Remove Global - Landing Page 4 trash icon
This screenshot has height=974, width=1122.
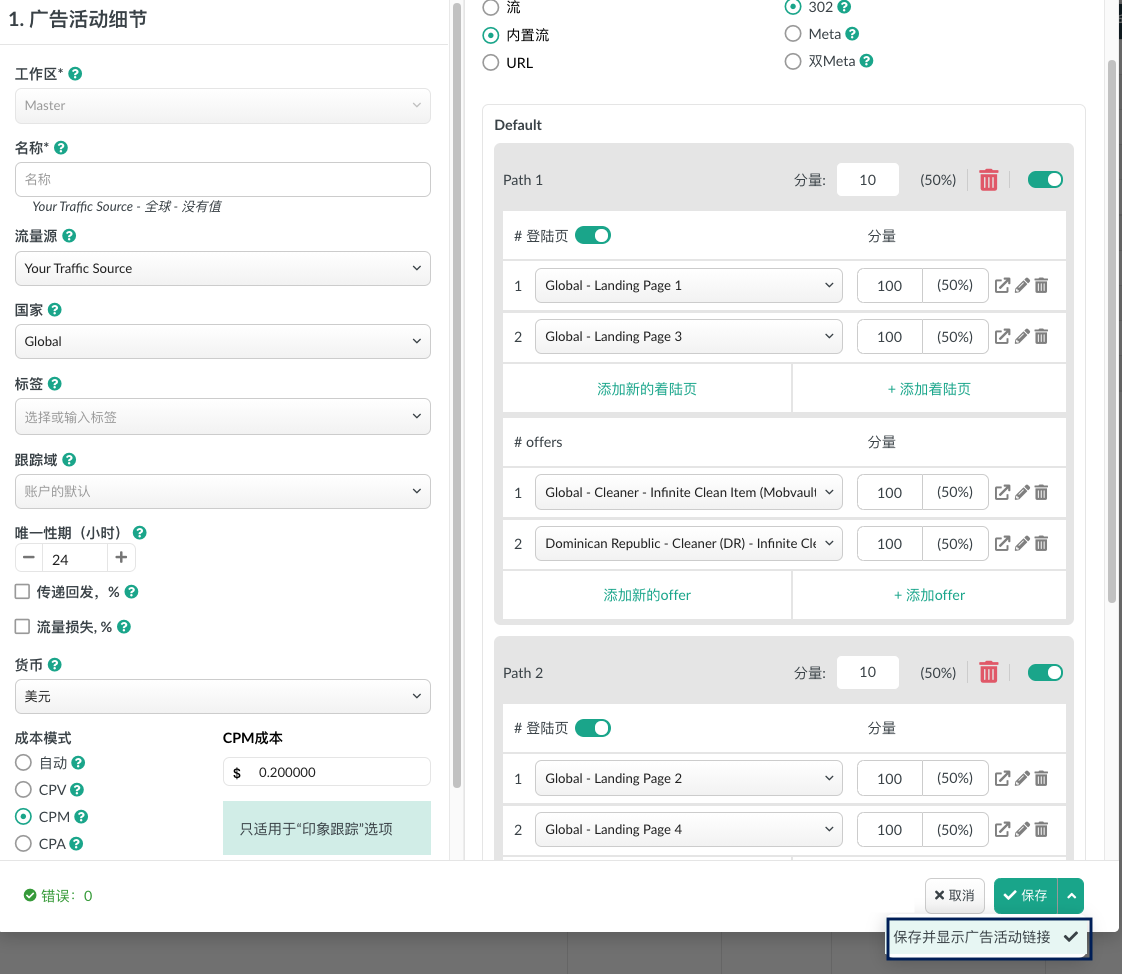coord(1042,829)
